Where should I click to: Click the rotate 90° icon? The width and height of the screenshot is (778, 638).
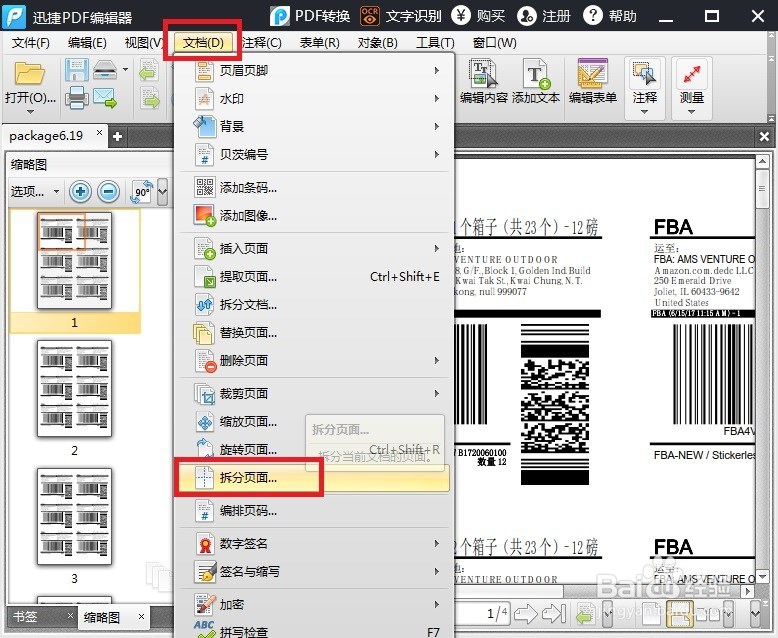(142, 191)
